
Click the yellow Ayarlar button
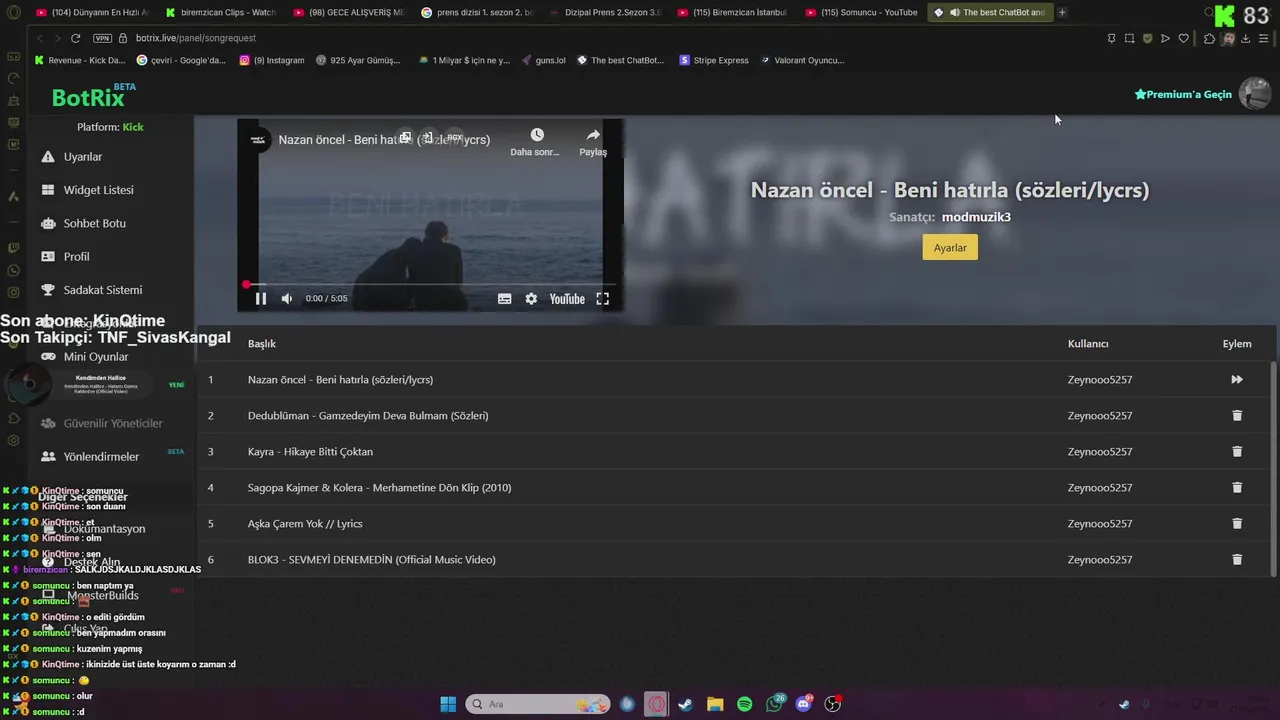point(950,247)
